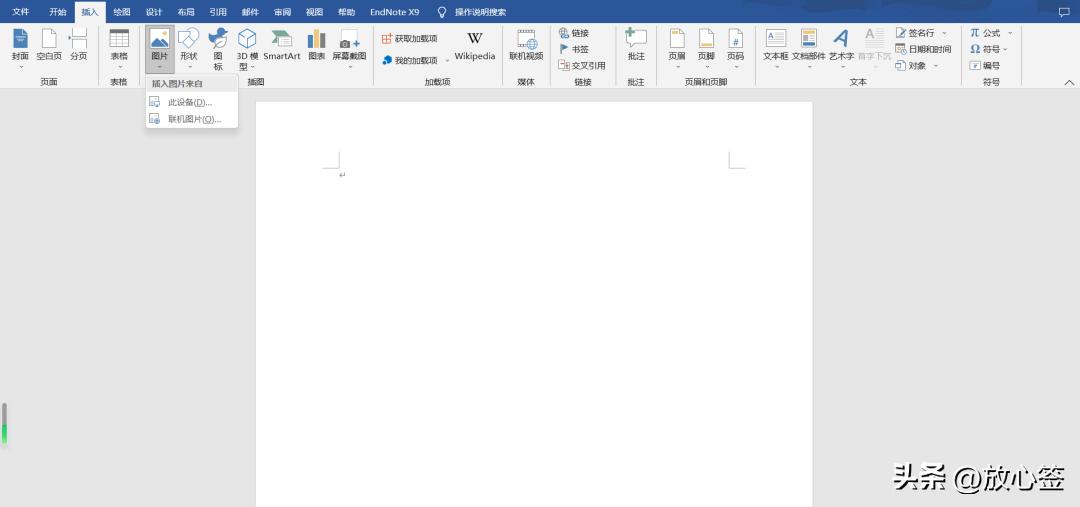
Task: Insert a cross-reference (交叉引用)
Action: tap(582, 66)
